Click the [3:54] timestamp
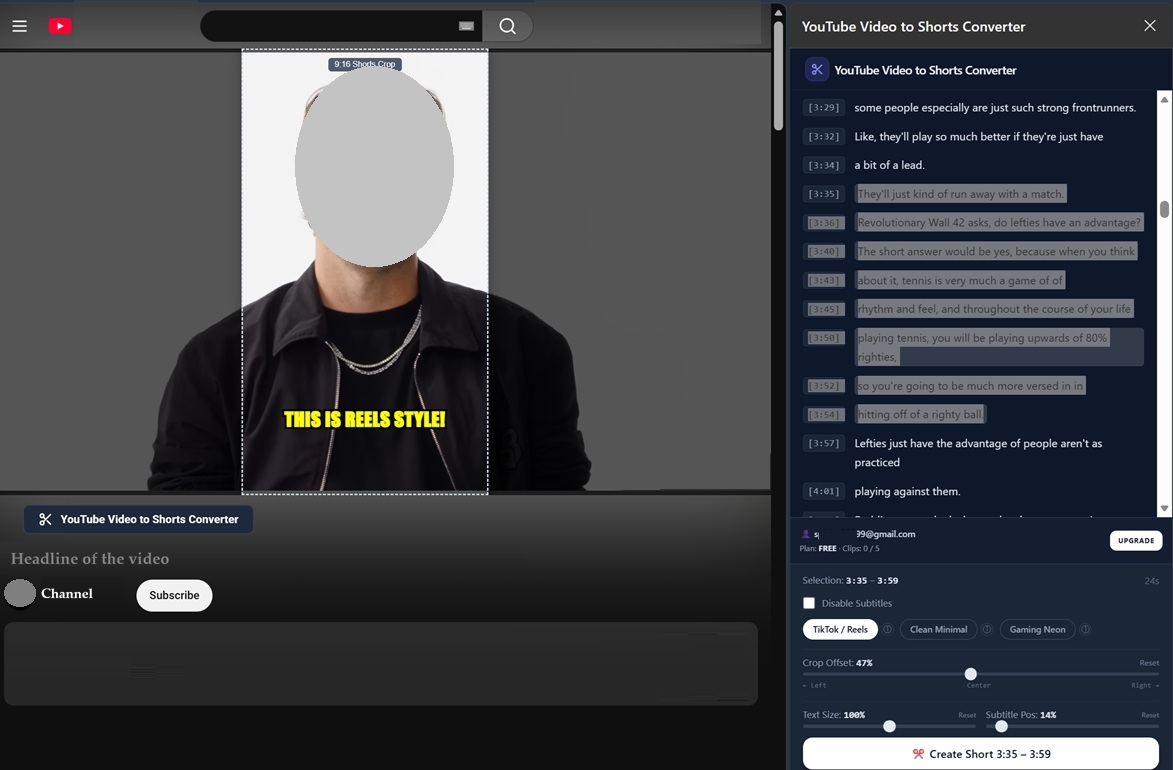 (824, 415)
